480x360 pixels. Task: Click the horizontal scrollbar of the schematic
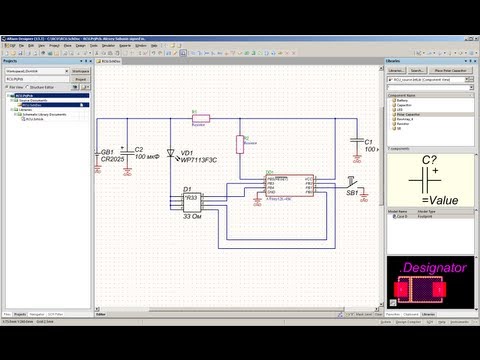pyautogui.click(x=247, y=310)
